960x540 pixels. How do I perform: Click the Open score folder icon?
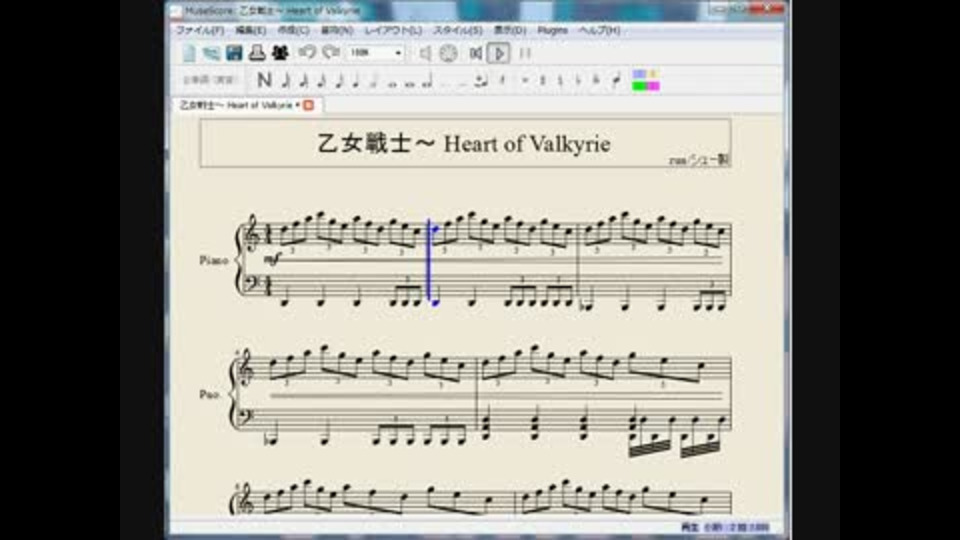click(211, 53)
